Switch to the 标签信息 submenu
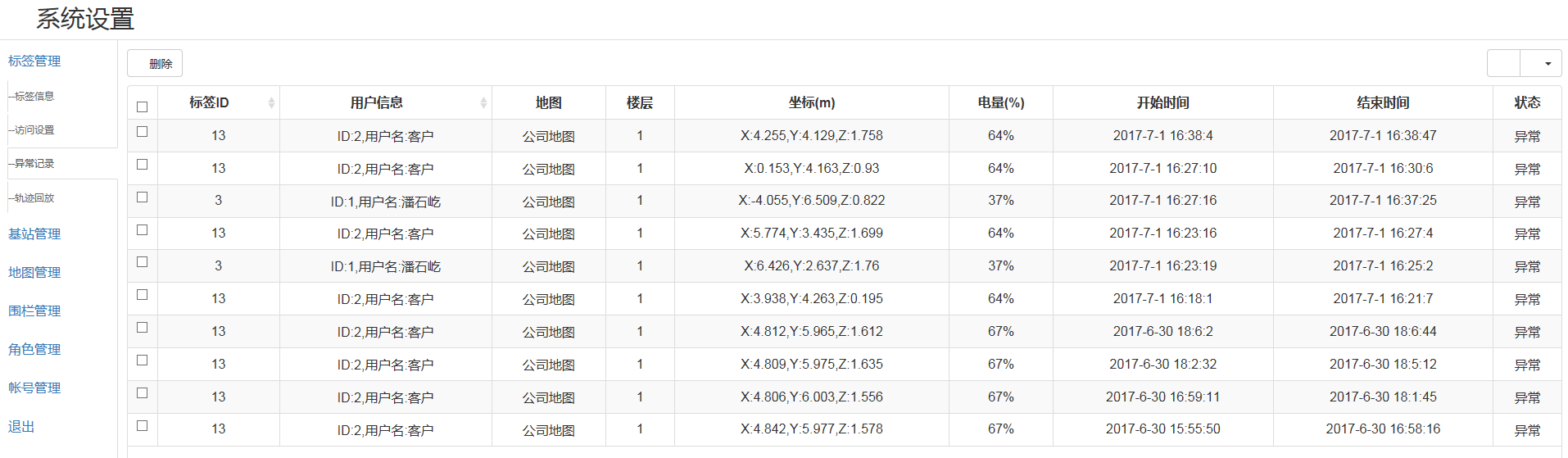The width and height of the screenshot is (1568, 458). [x=34, y=97]
